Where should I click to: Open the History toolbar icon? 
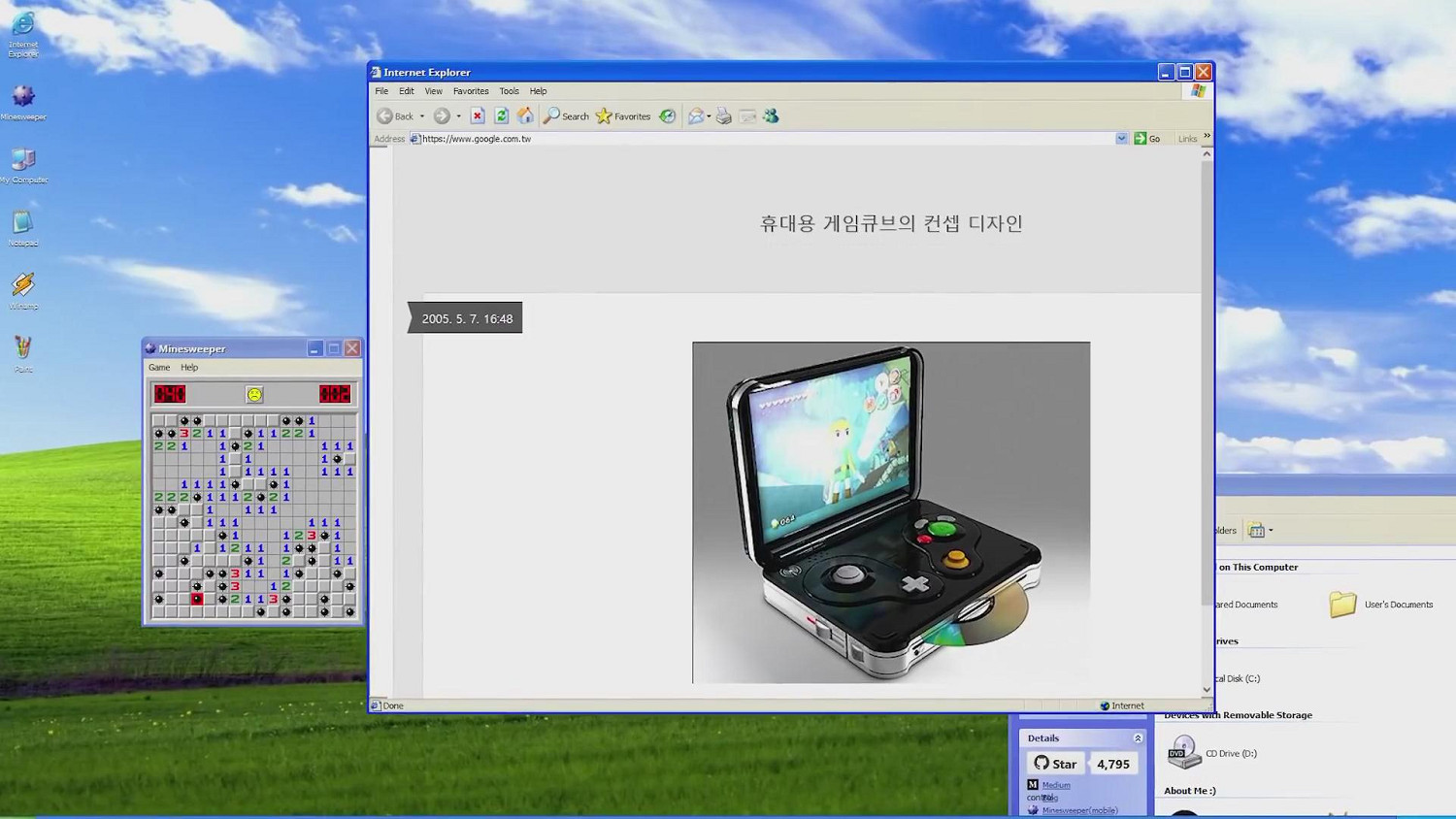668,115
